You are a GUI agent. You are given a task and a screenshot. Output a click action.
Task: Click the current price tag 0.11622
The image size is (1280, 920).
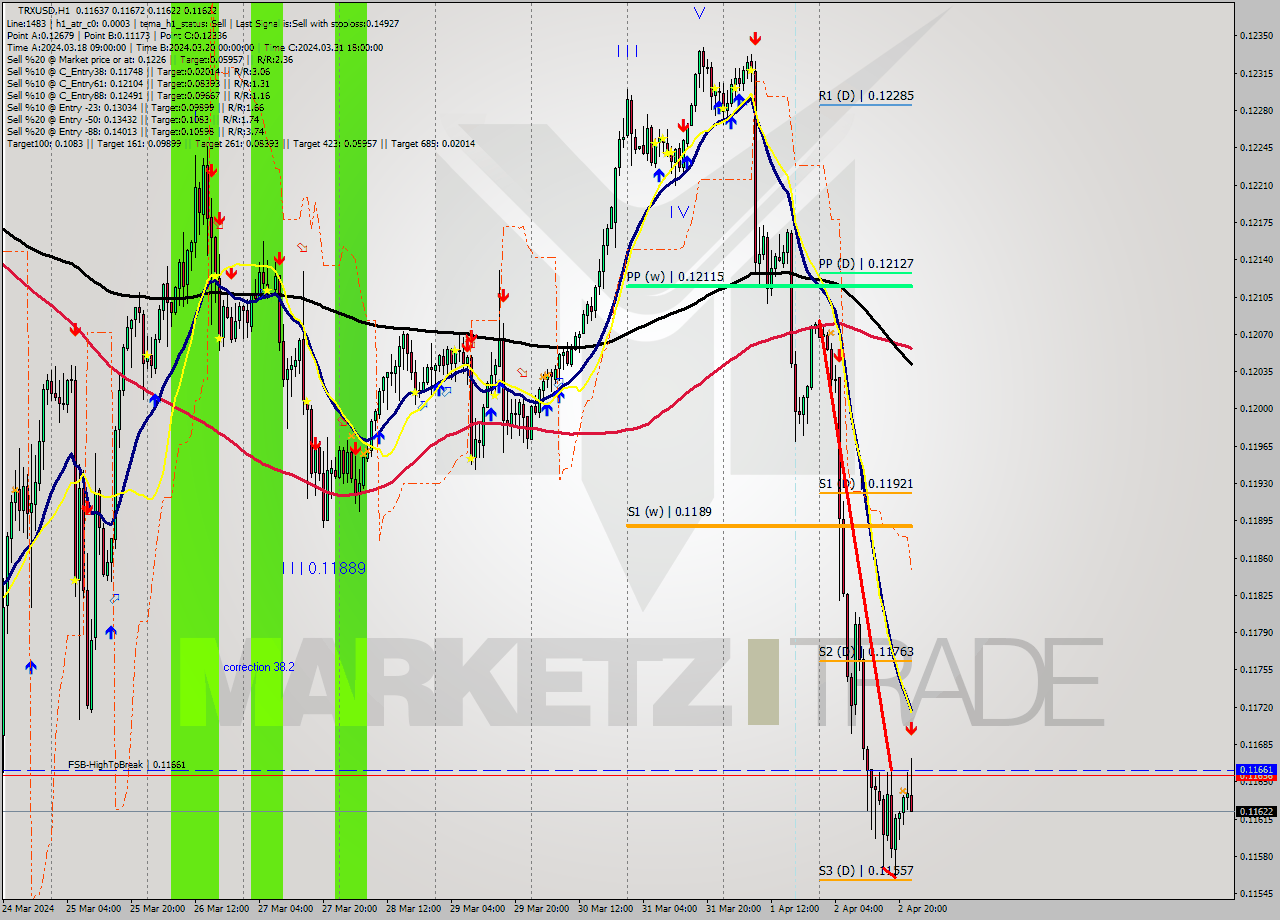[x=1256, y=811]
